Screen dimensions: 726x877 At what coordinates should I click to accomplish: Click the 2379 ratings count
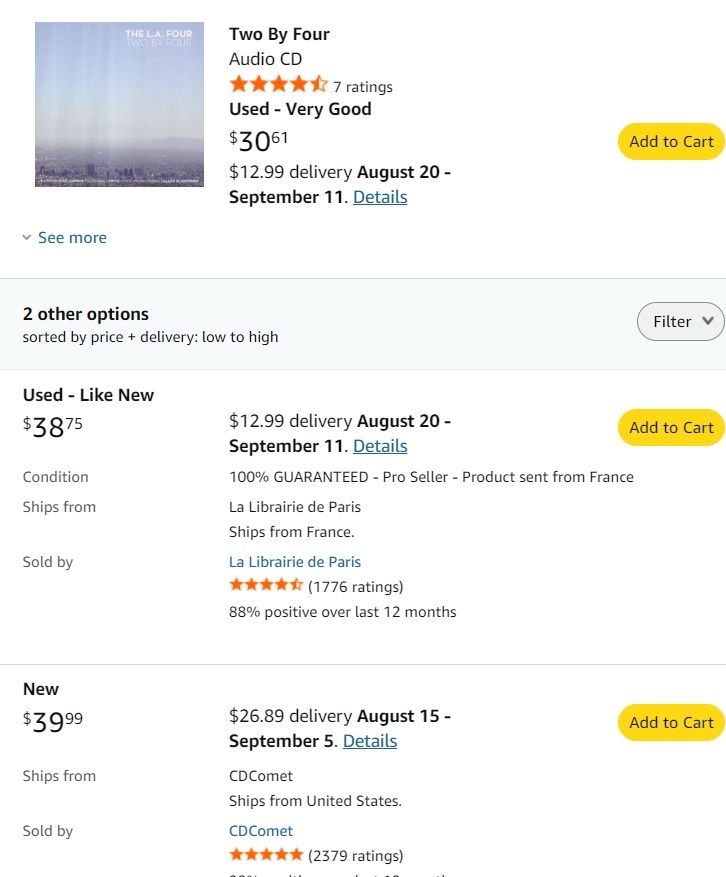click(x=355, y=856)
